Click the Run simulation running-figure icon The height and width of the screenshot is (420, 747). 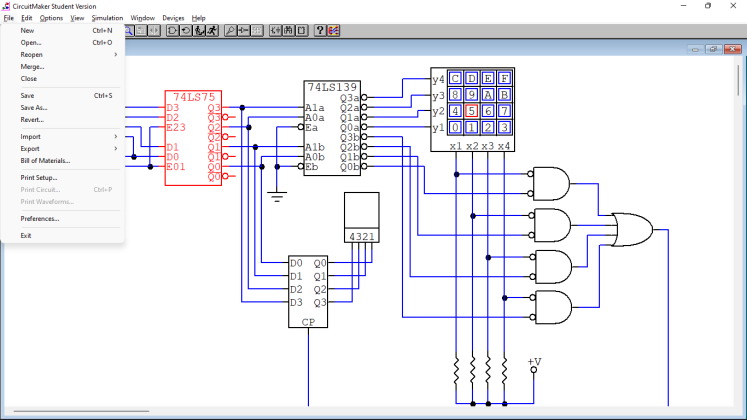click(x=212, y=31)
